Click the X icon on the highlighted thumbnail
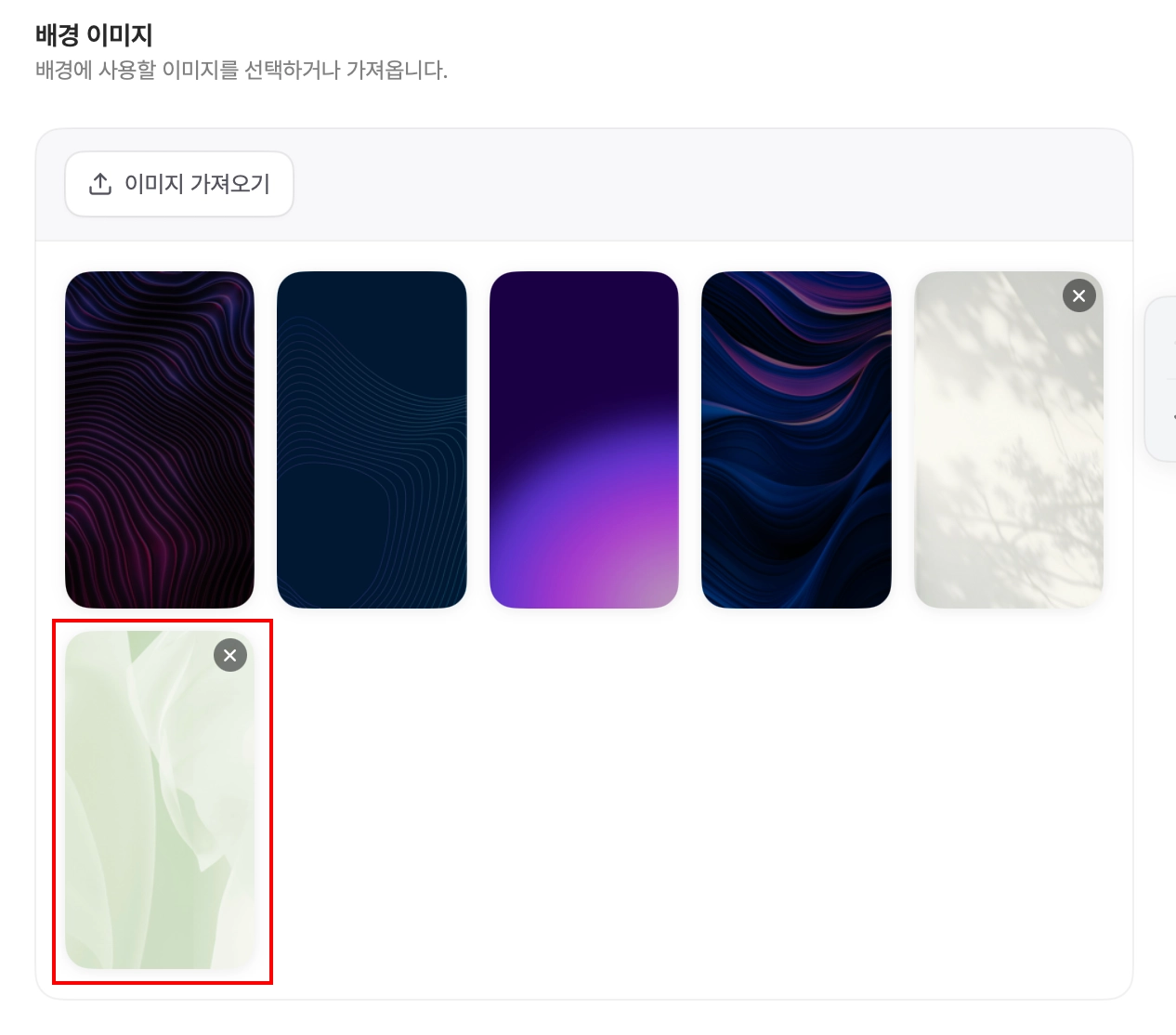The image size is (1176, 1035). tap(230, 655)
